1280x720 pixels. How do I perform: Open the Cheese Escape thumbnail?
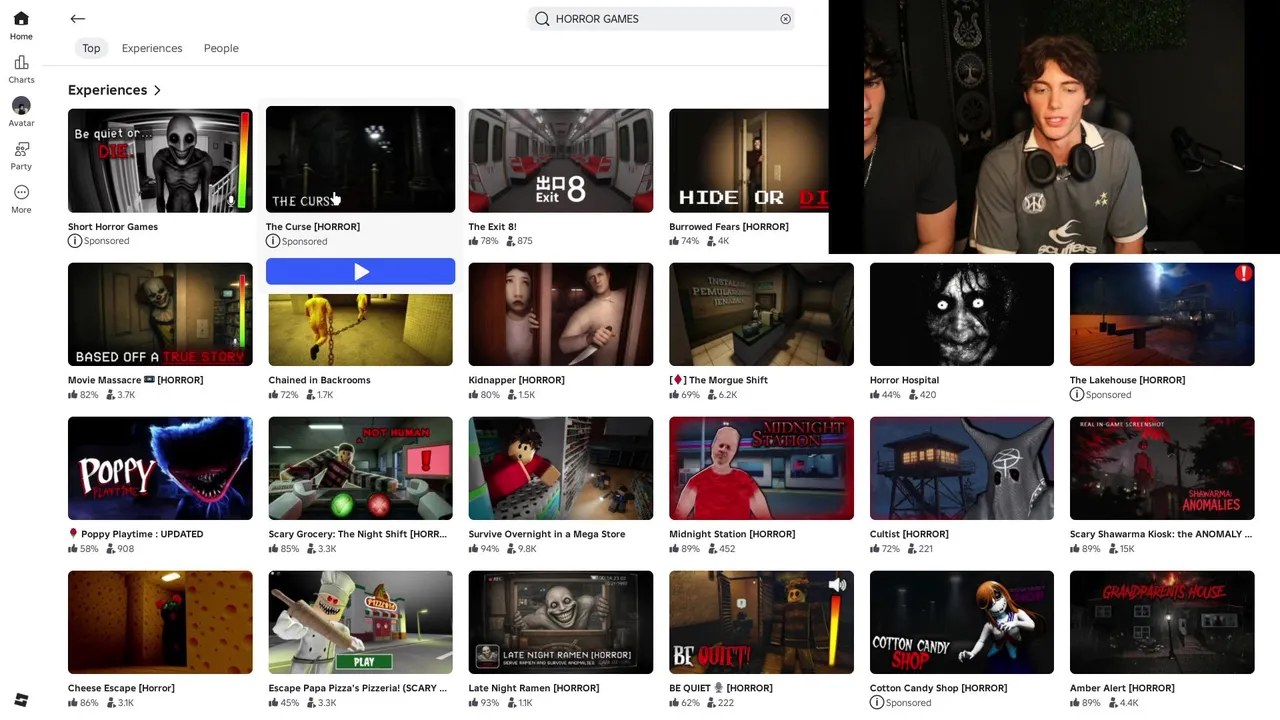tap(160, 622)
